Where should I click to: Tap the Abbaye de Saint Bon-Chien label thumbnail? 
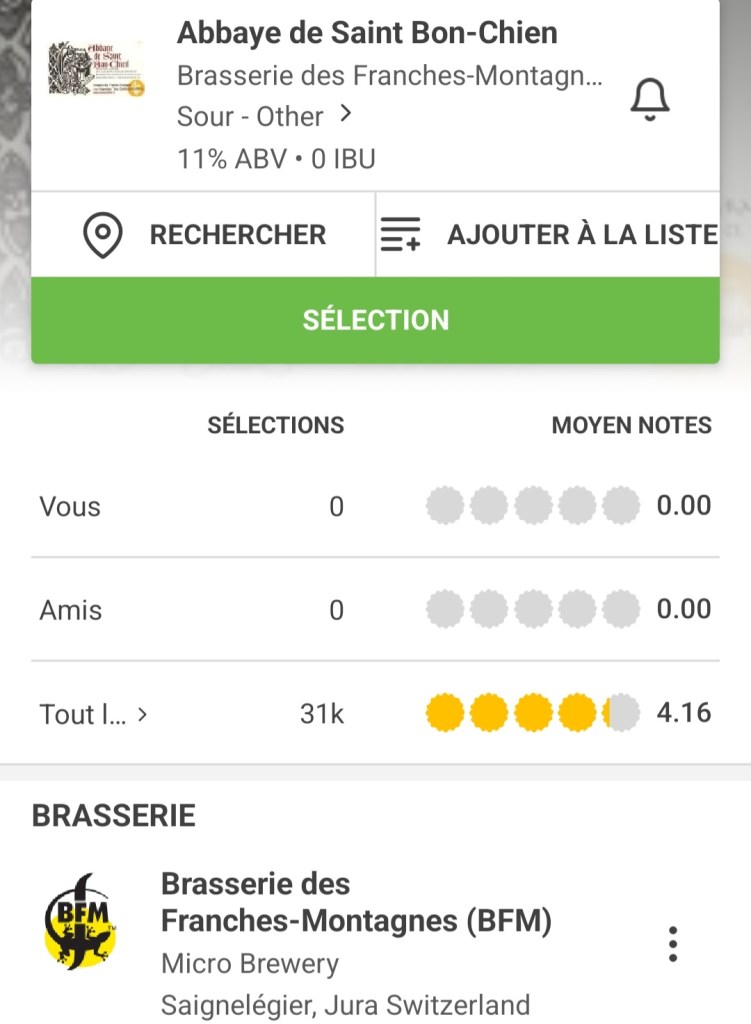pos(97,69)
